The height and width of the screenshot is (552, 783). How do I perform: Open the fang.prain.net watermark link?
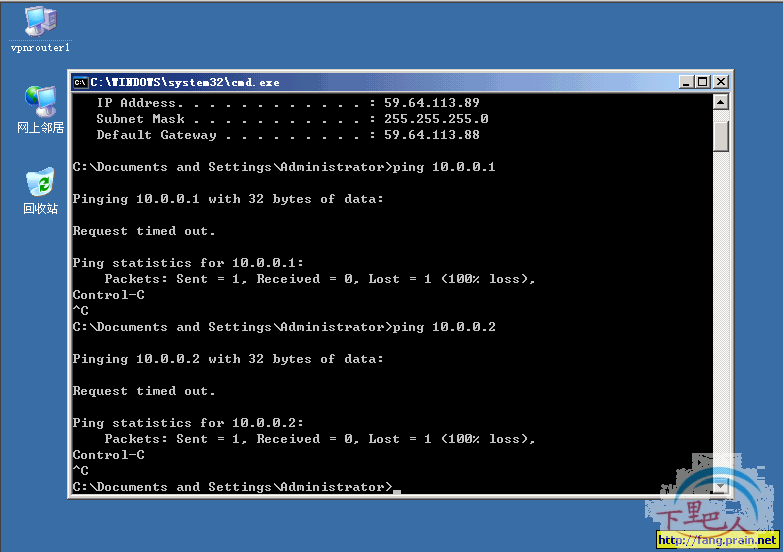pyautogui.click(x=718, y=540)
